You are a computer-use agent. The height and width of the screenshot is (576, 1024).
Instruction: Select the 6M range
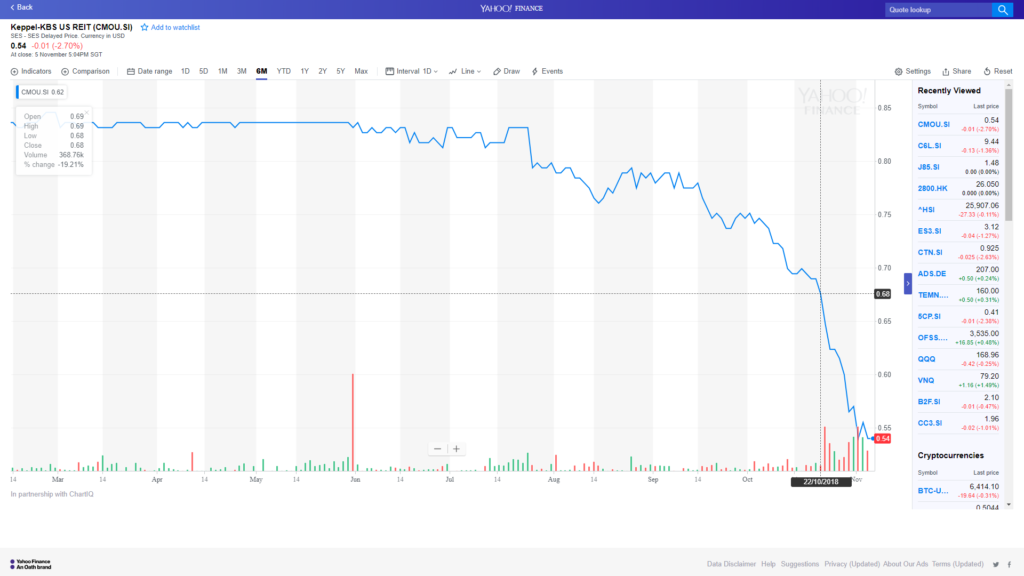(261, 71)
